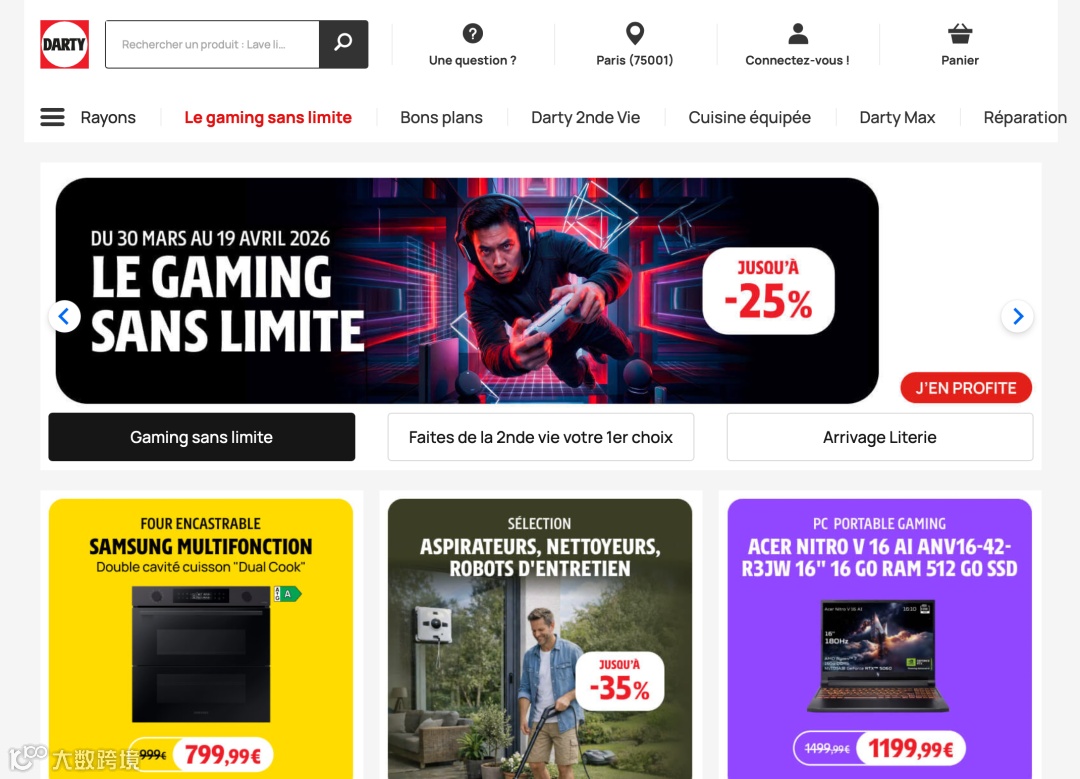
Task: Click the product search input field
Action: pos(212,44)
